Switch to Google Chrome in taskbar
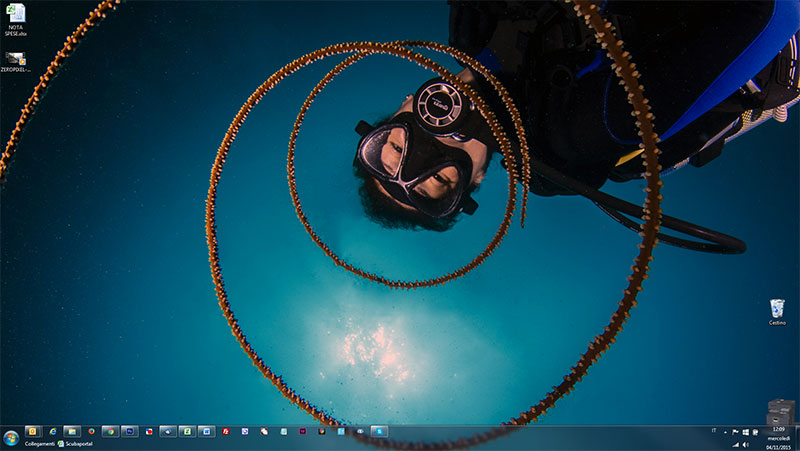Image resolution: width=800 pixels, height=451 pixels. (x=110, y=431)
